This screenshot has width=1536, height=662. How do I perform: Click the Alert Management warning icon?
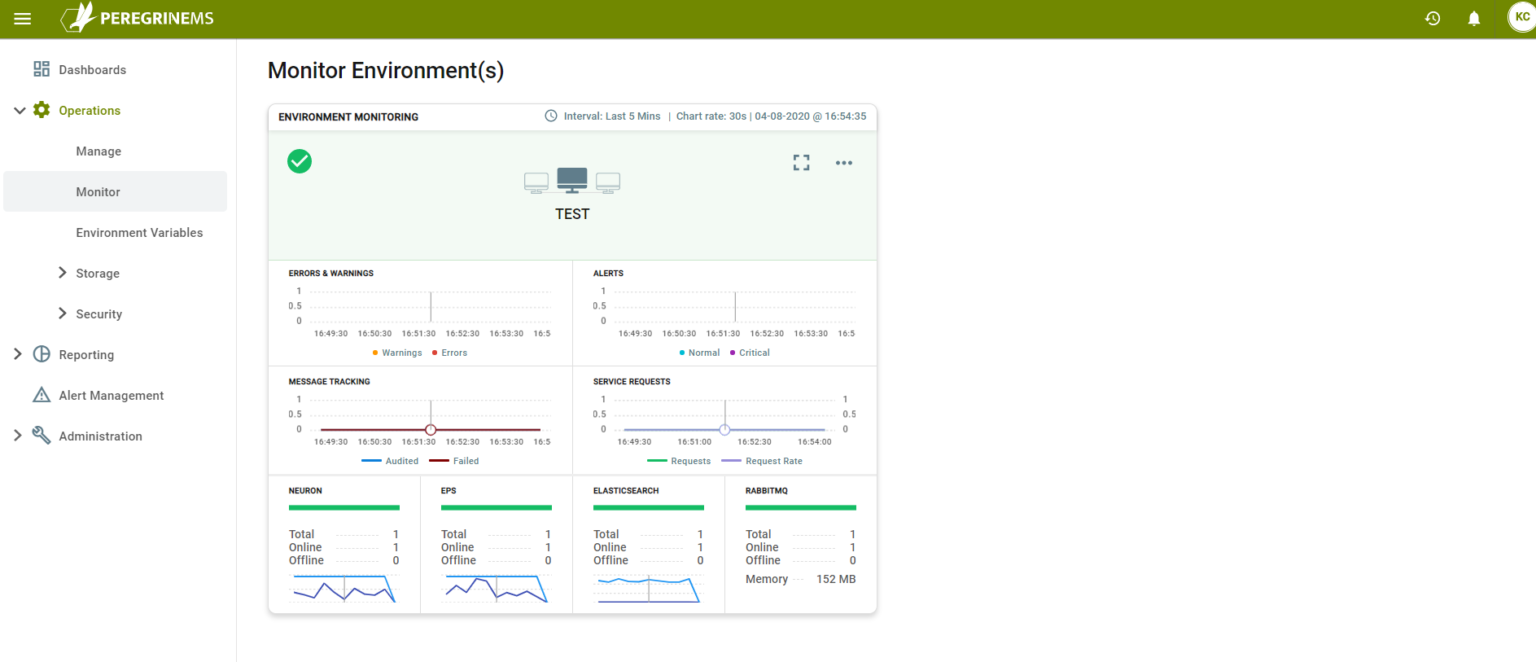click(x=41, y=394)
